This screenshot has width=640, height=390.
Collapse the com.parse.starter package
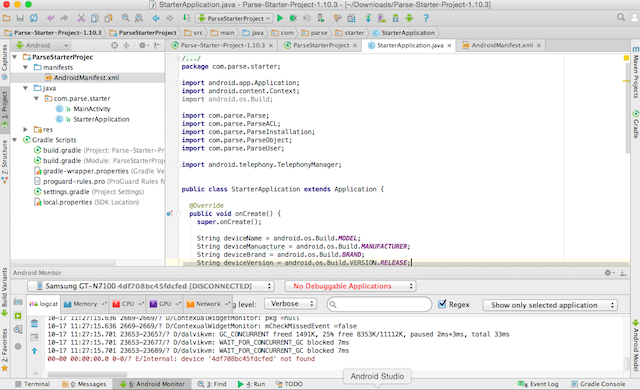point(36,98)
